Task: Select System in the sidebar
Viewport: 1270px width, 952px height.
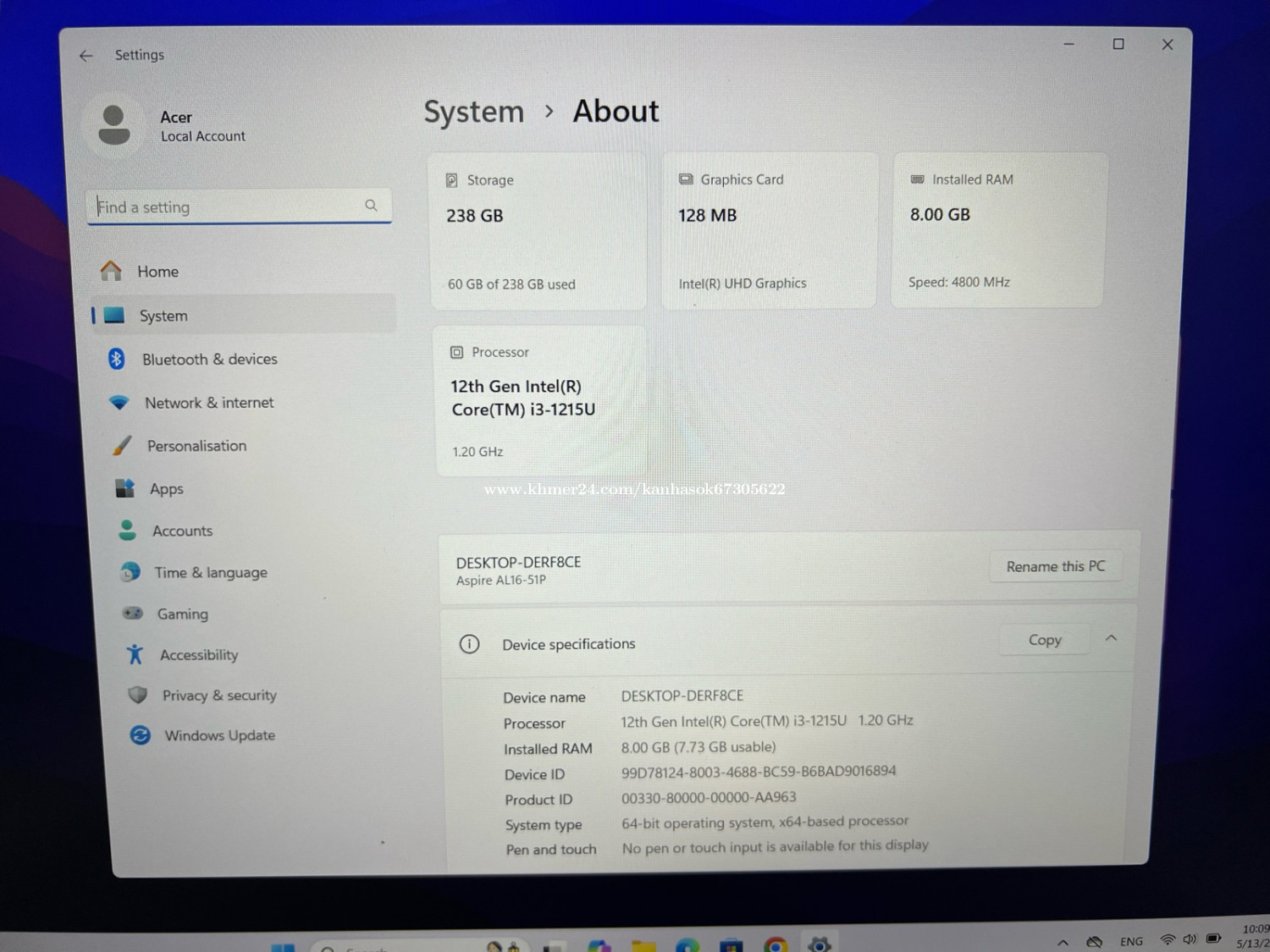Action: click(x=242, y=316)
